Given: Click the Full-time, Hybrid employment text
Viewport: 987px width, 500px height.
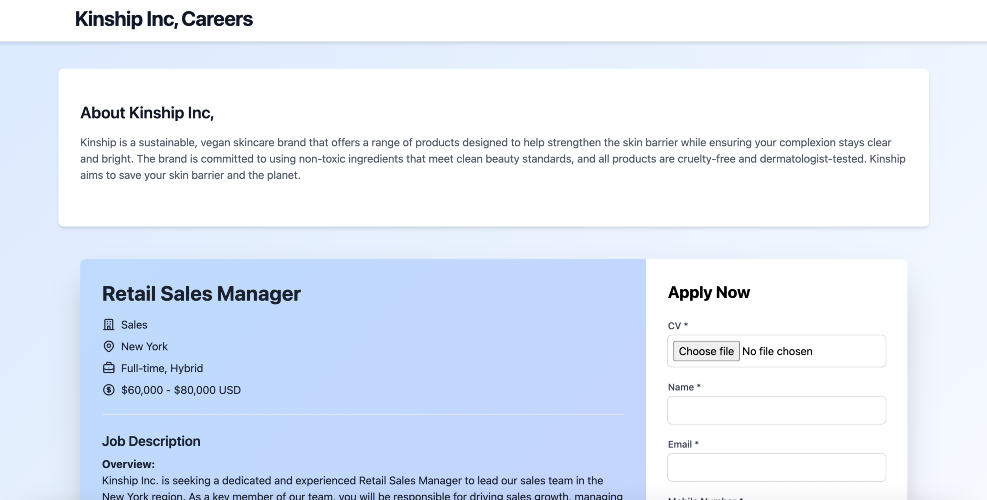Looking at the screenshot, I should 162,368.
